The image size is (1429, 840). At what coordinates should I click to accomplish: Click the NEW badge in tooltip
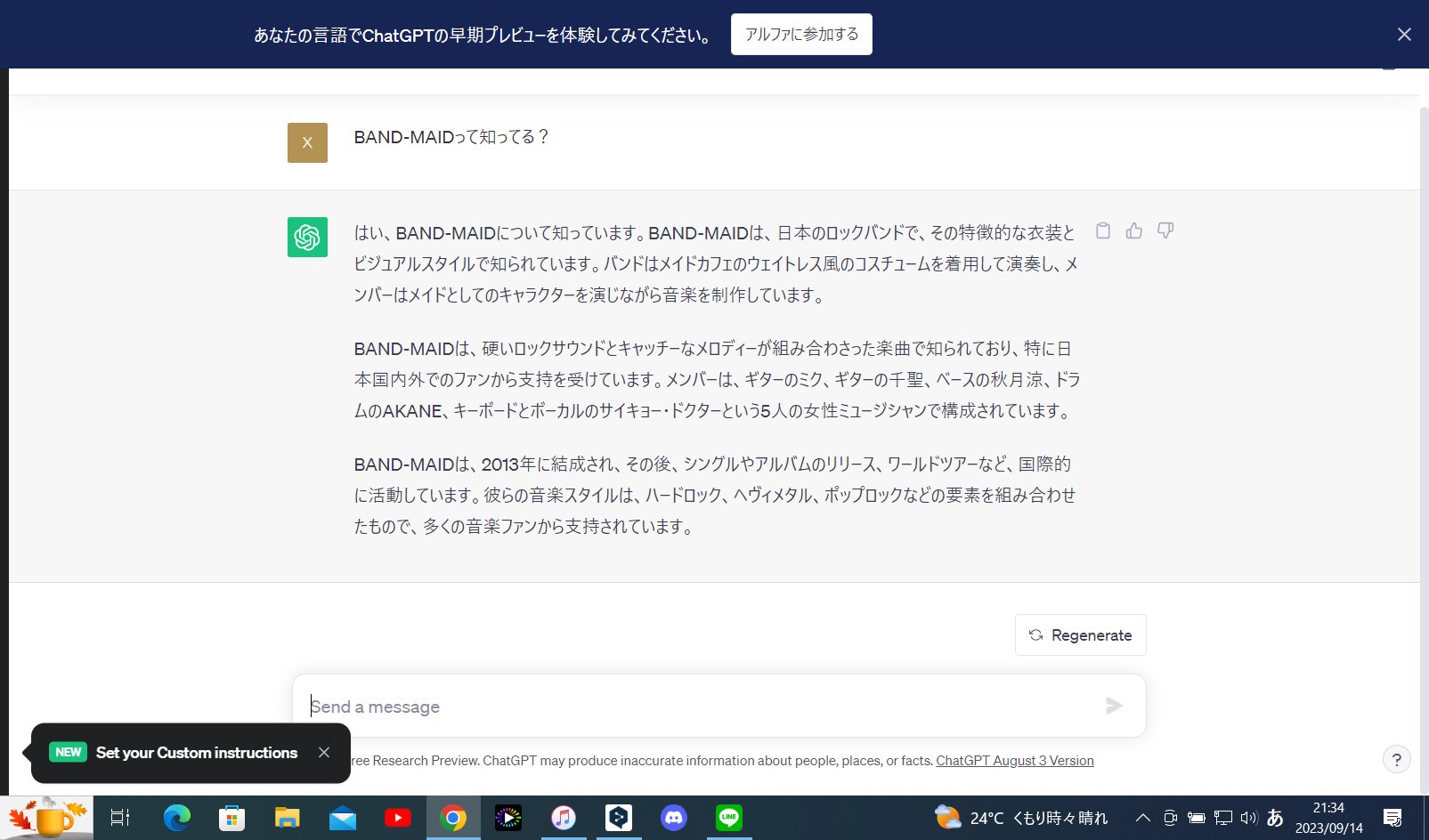[68, 752]
